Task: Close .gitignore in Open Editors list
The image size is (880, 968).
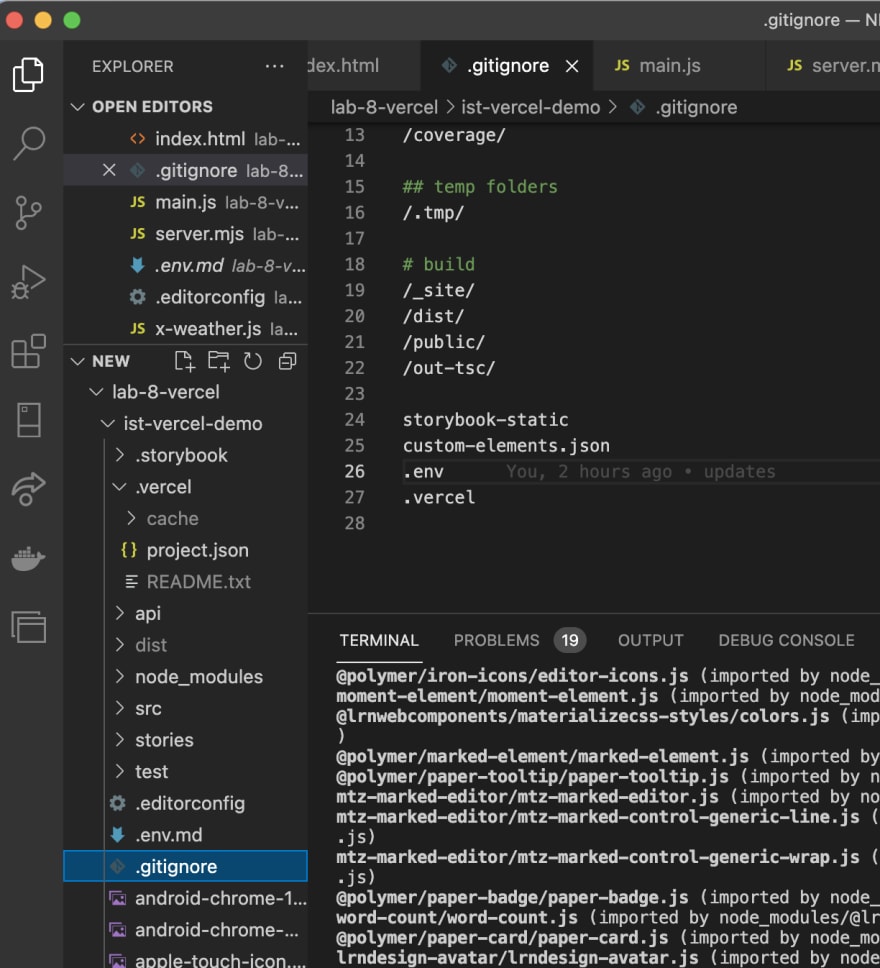Action: coord(109,170)
